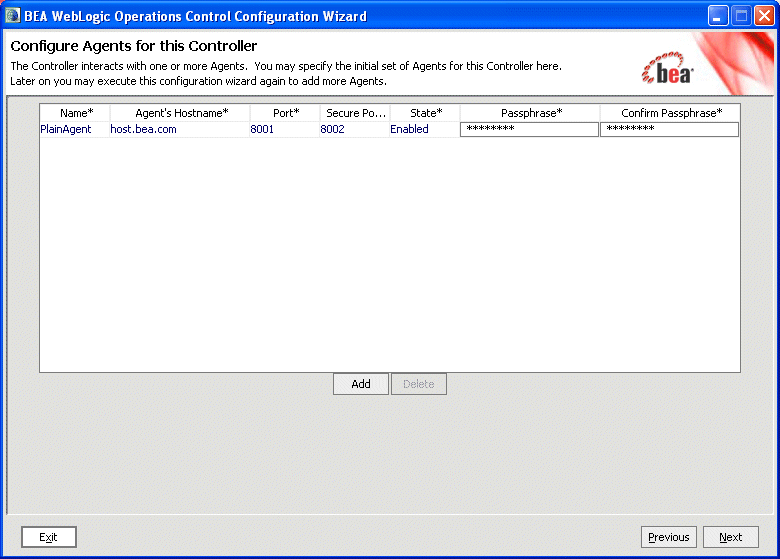The height and width of the screenshot is (559, 780).
Task: Return to the Previous wizard page
Action: (669, 537)
